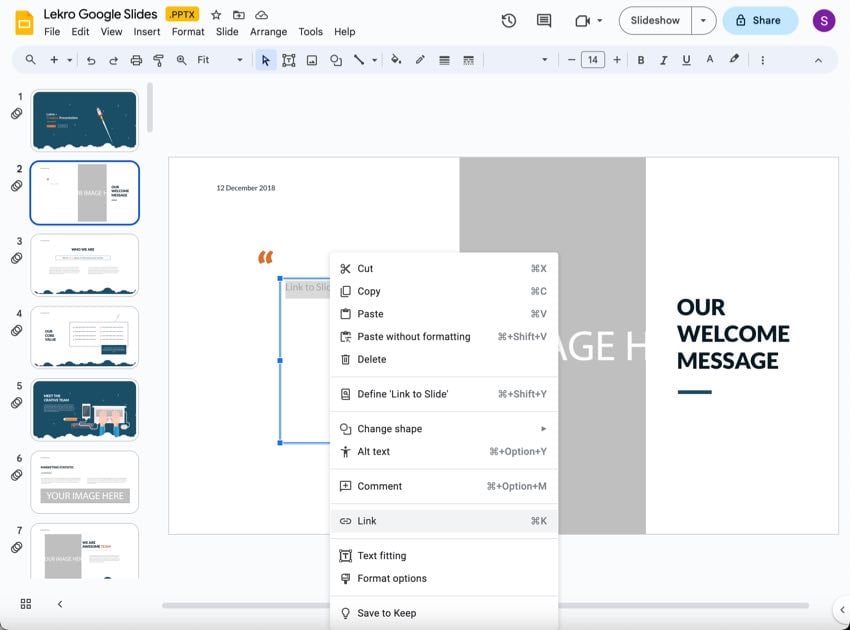This screenshot has height=630, width=850.
Task: Open the Shape tool icon
Action: click(336, 60)
